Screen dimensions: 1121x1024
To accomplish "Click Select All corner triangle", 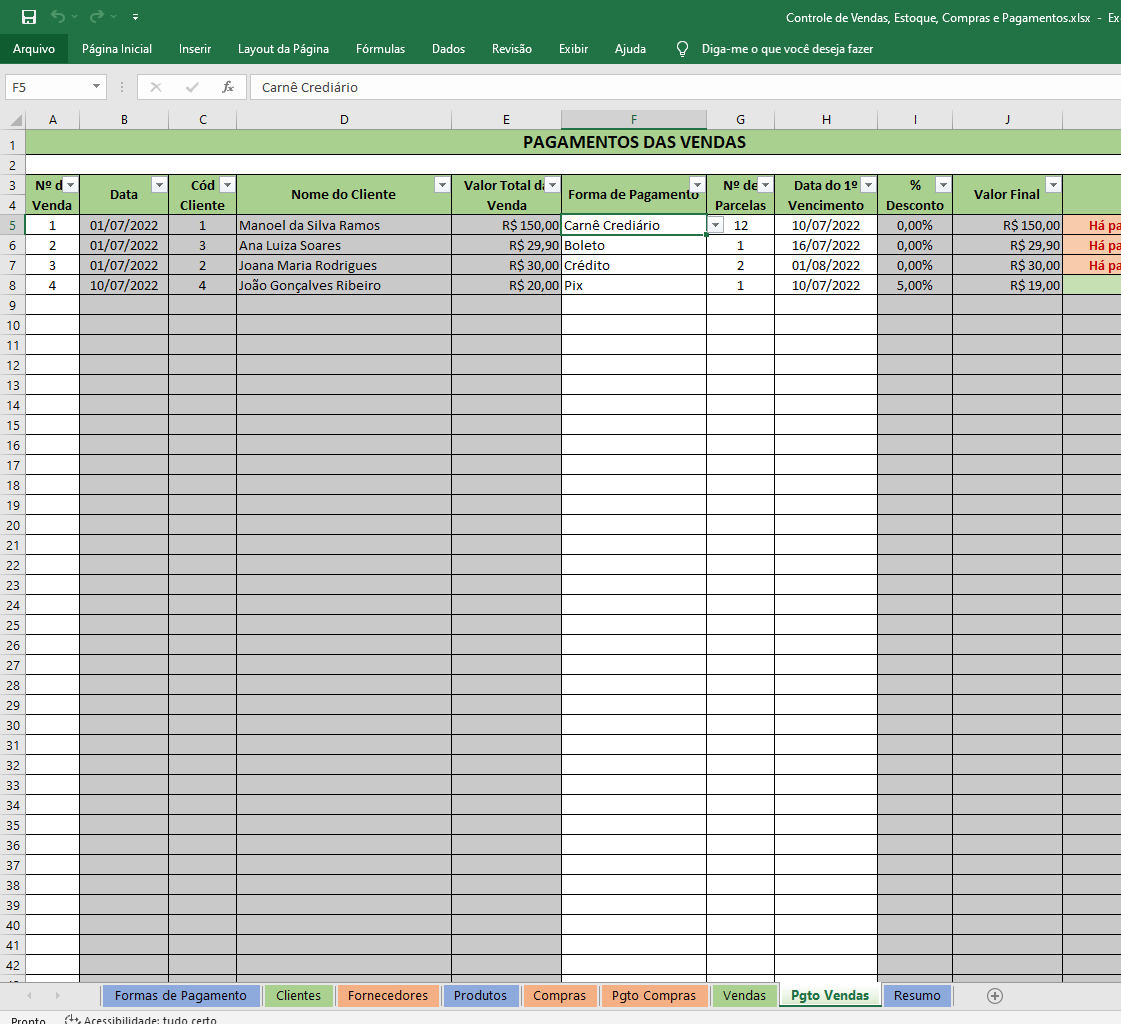I will tap(14, 120).
